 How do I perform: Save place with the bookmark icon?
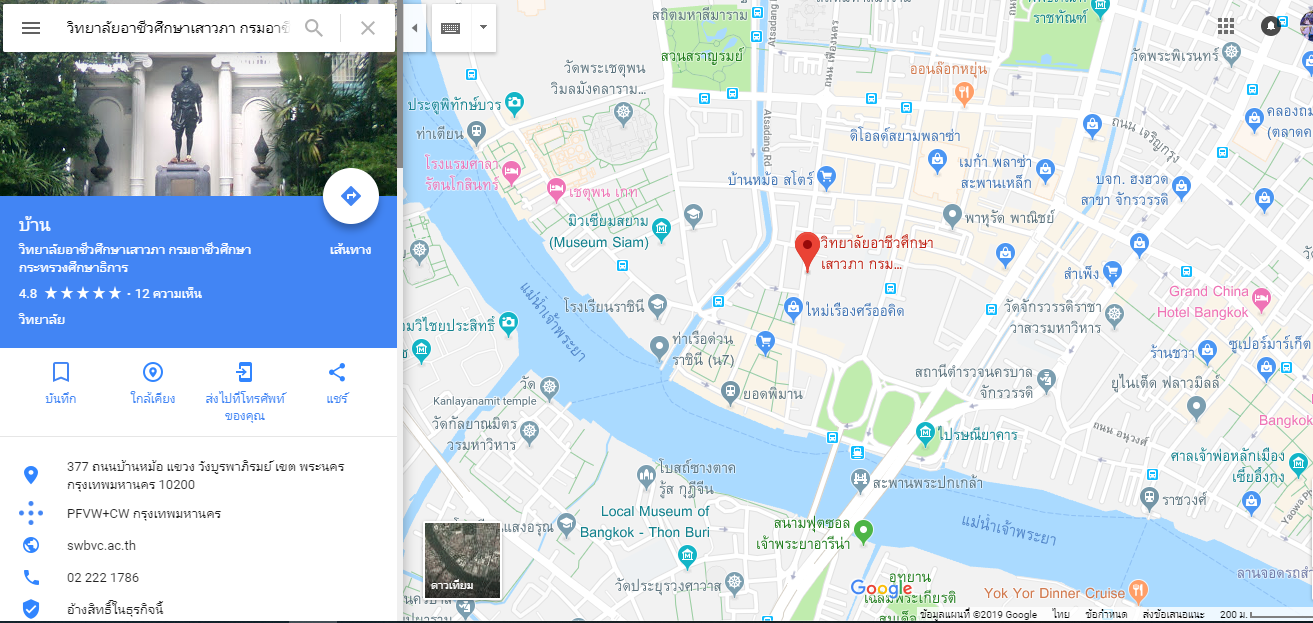61,373
